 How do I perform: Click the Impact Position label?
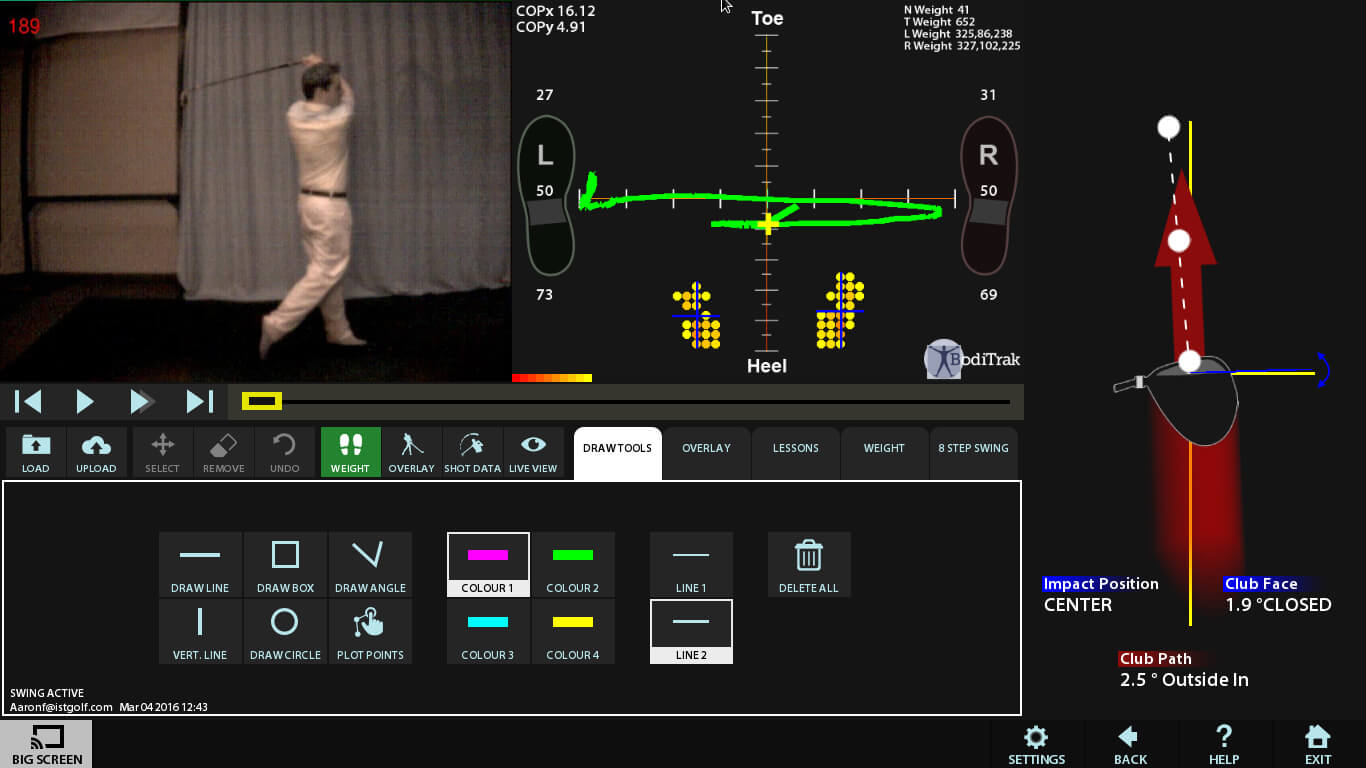click(1100, 584)
